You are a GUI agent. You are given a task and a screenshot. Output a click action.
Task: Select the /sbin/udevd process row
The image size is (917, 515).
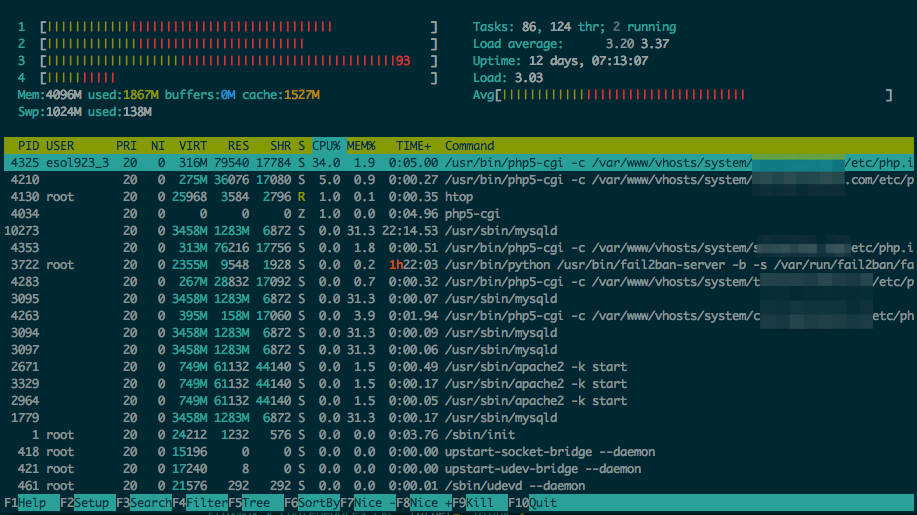[x=458, y=485]
